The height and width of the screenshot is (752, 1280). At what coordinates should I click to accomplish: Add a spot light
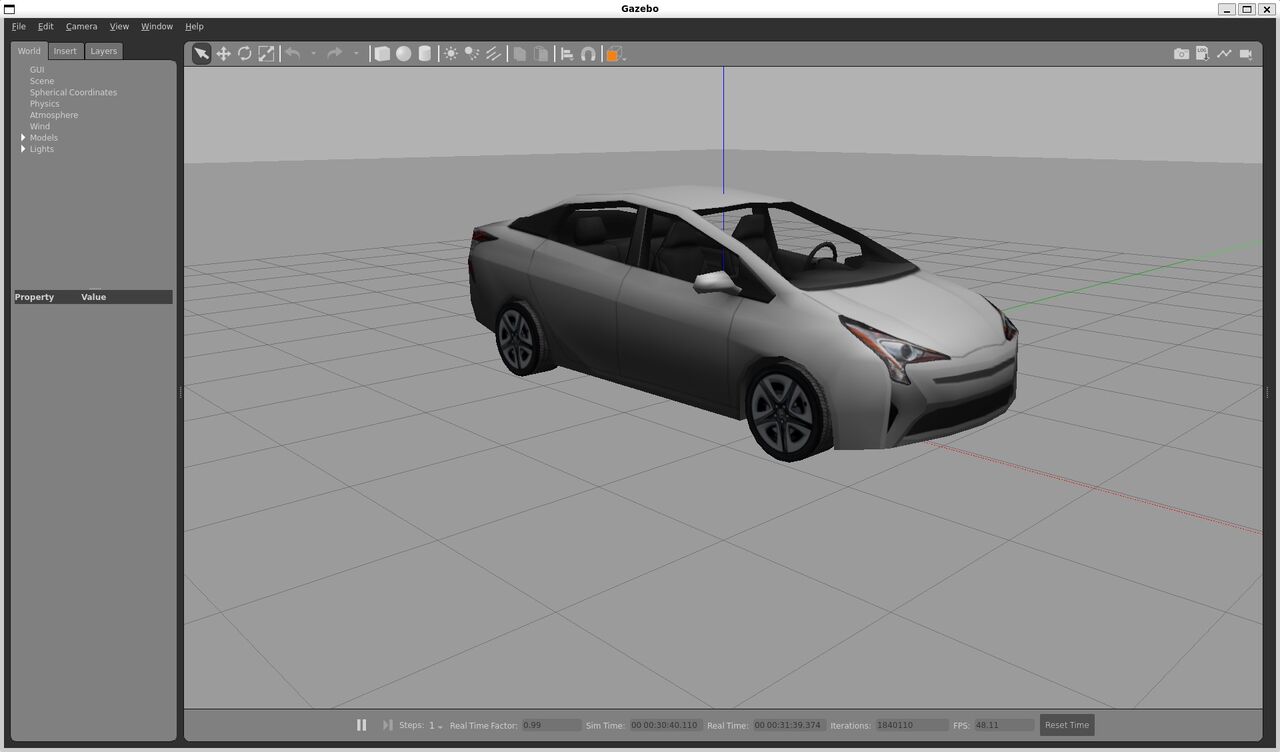click(x=472, y=54)
